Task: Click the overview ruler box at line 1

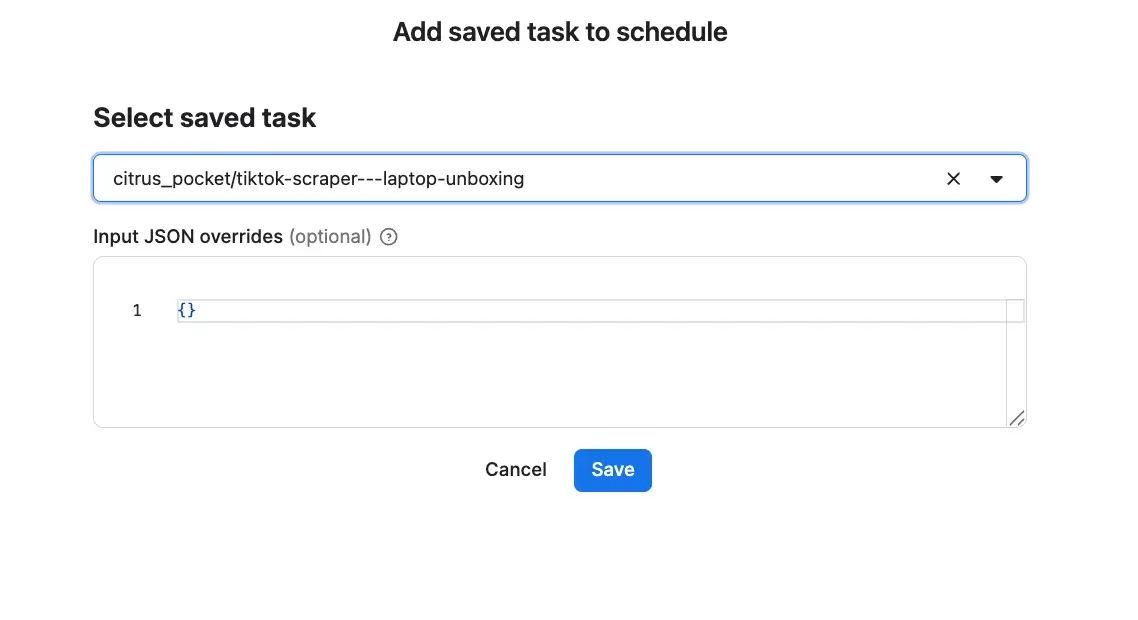Action: click(1015, 311)
